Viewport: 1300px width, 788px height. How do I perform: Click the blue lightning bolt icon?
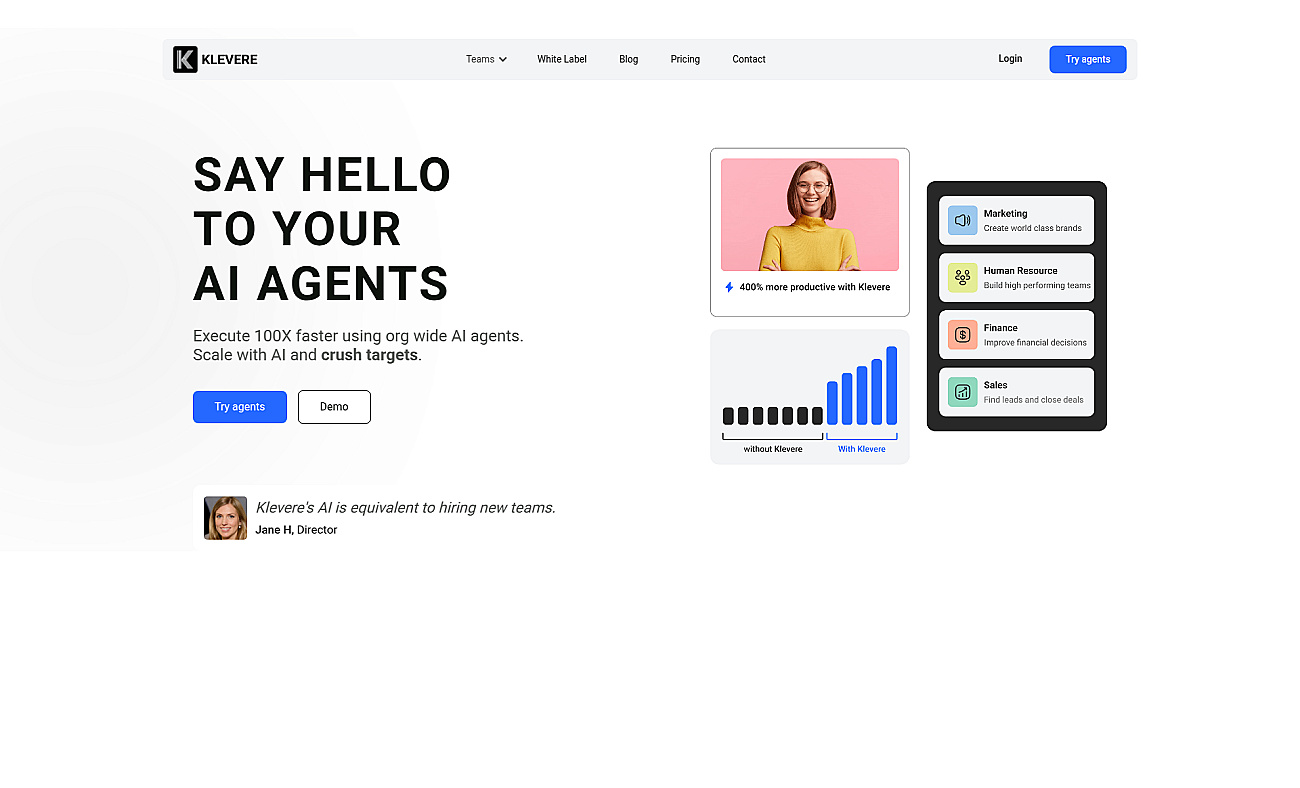[x=729, y=287]
